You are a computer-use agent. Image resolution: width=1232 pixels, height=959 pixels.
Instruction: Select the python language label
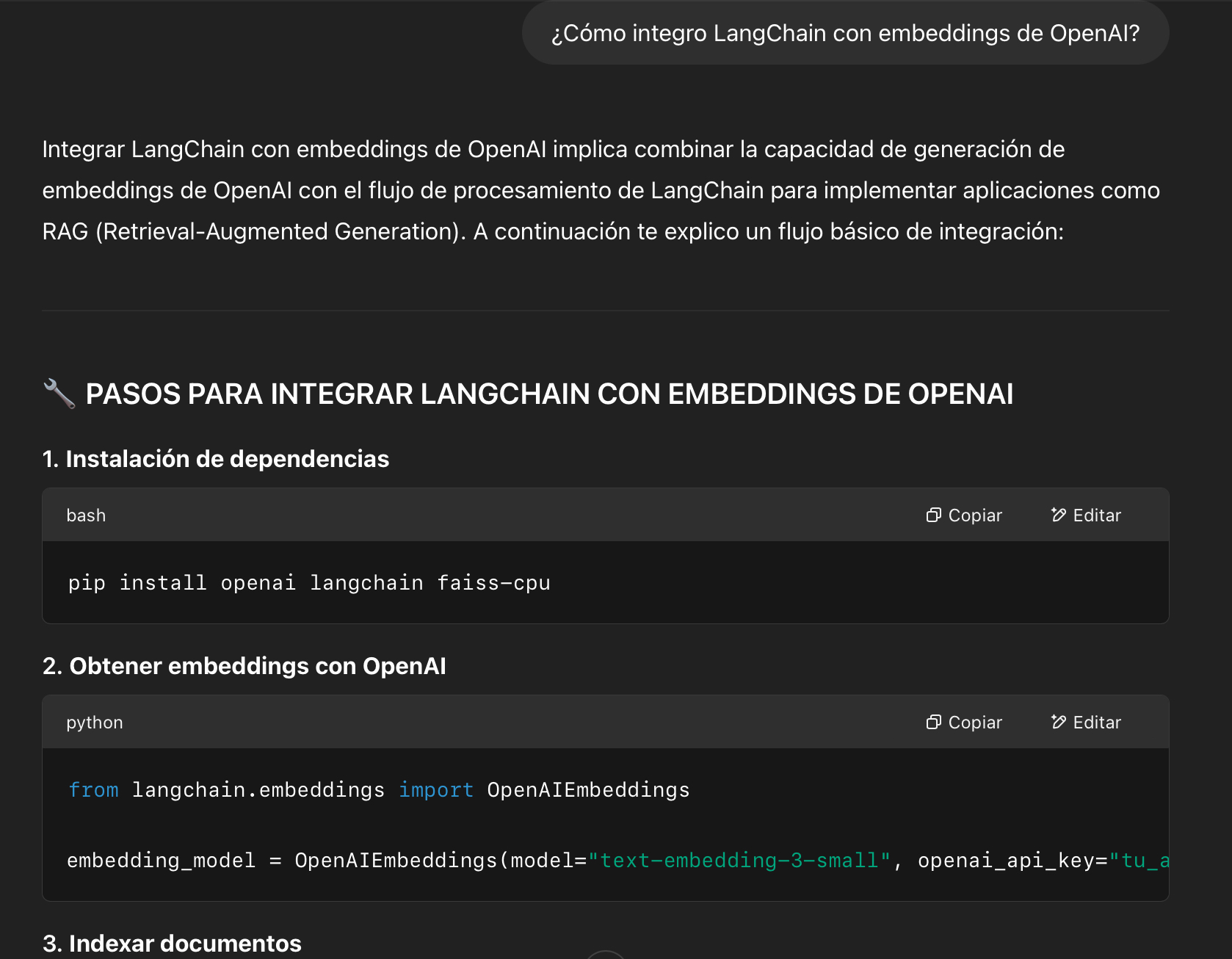tap(95, 722)
